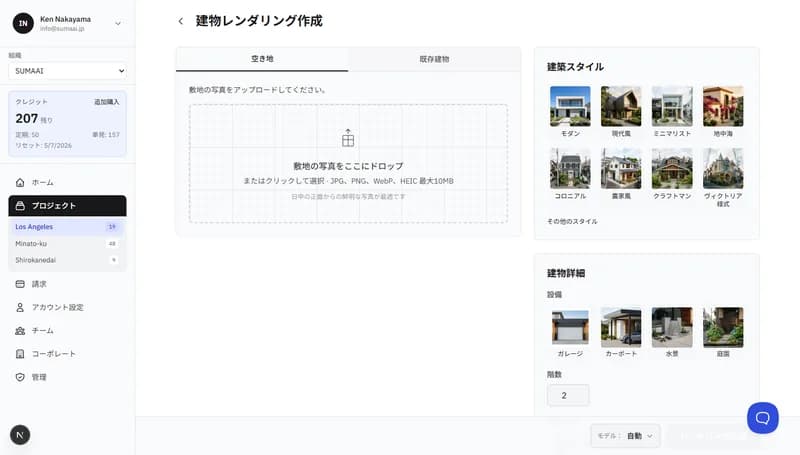This screenshot has height=455, width=800.
Task: Click the Los Angeles count badge
Action: [112, 226]
